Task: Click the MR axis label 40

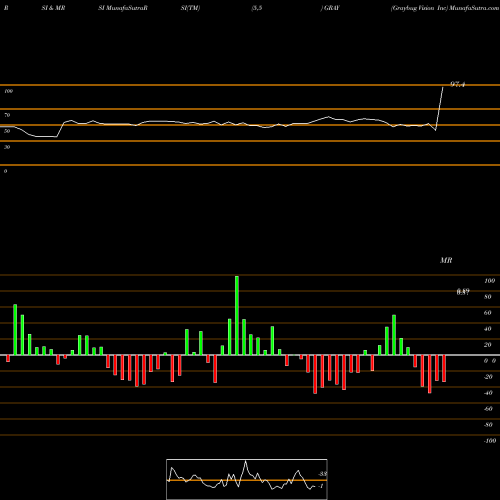Action: tap(488, 329)
